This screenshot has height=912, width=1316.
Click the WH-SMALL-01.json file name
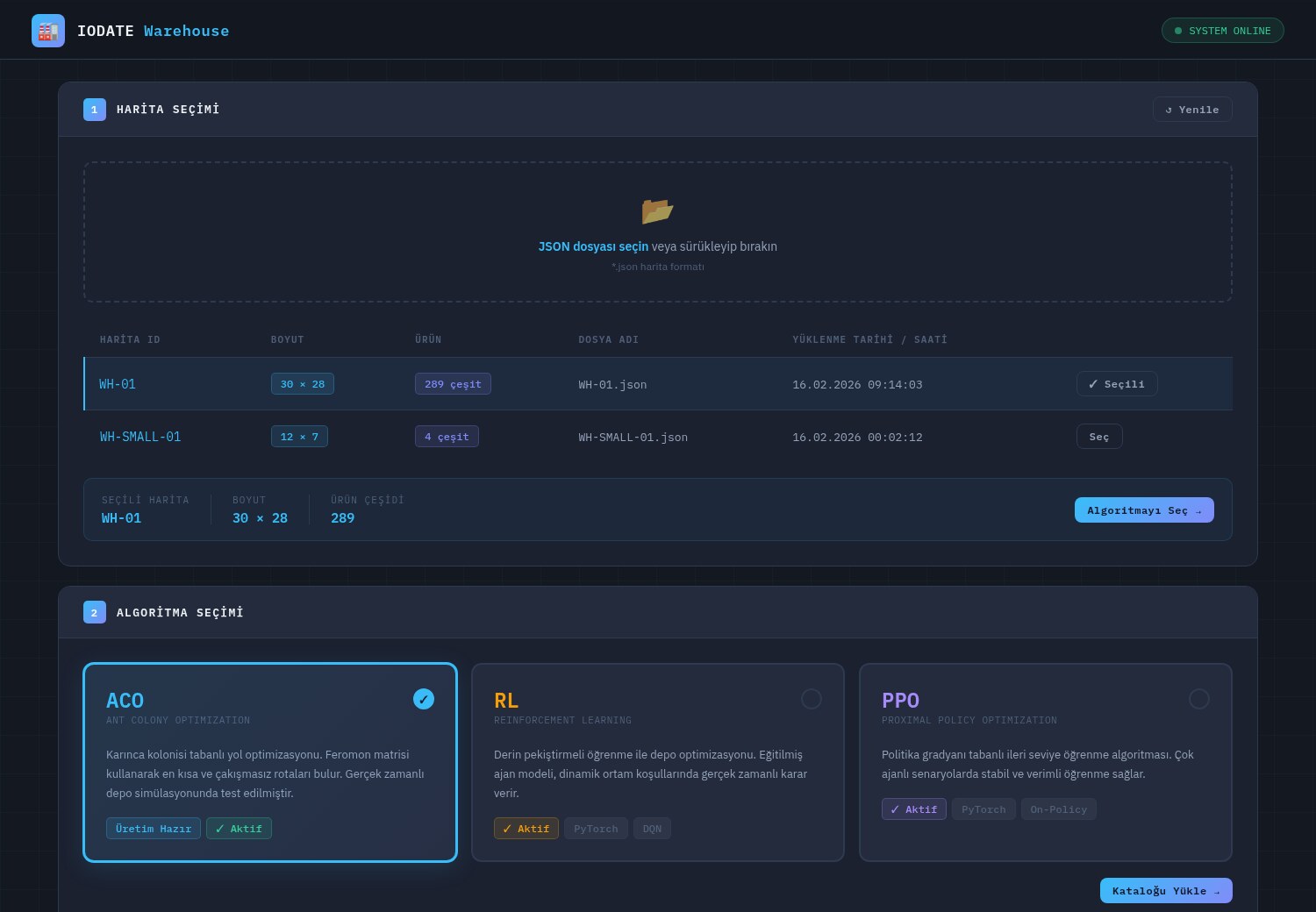[x=633, y=437]
